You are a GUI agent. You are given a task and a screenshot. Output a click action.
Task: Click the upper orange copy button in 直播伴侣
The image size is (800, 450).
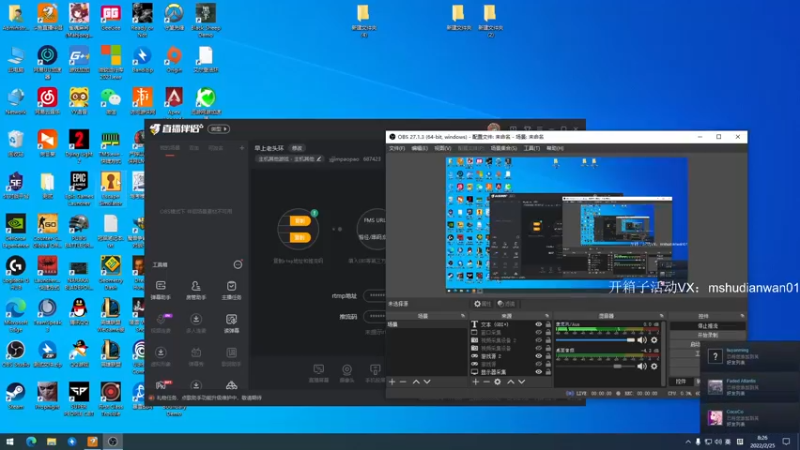(299, 220)
